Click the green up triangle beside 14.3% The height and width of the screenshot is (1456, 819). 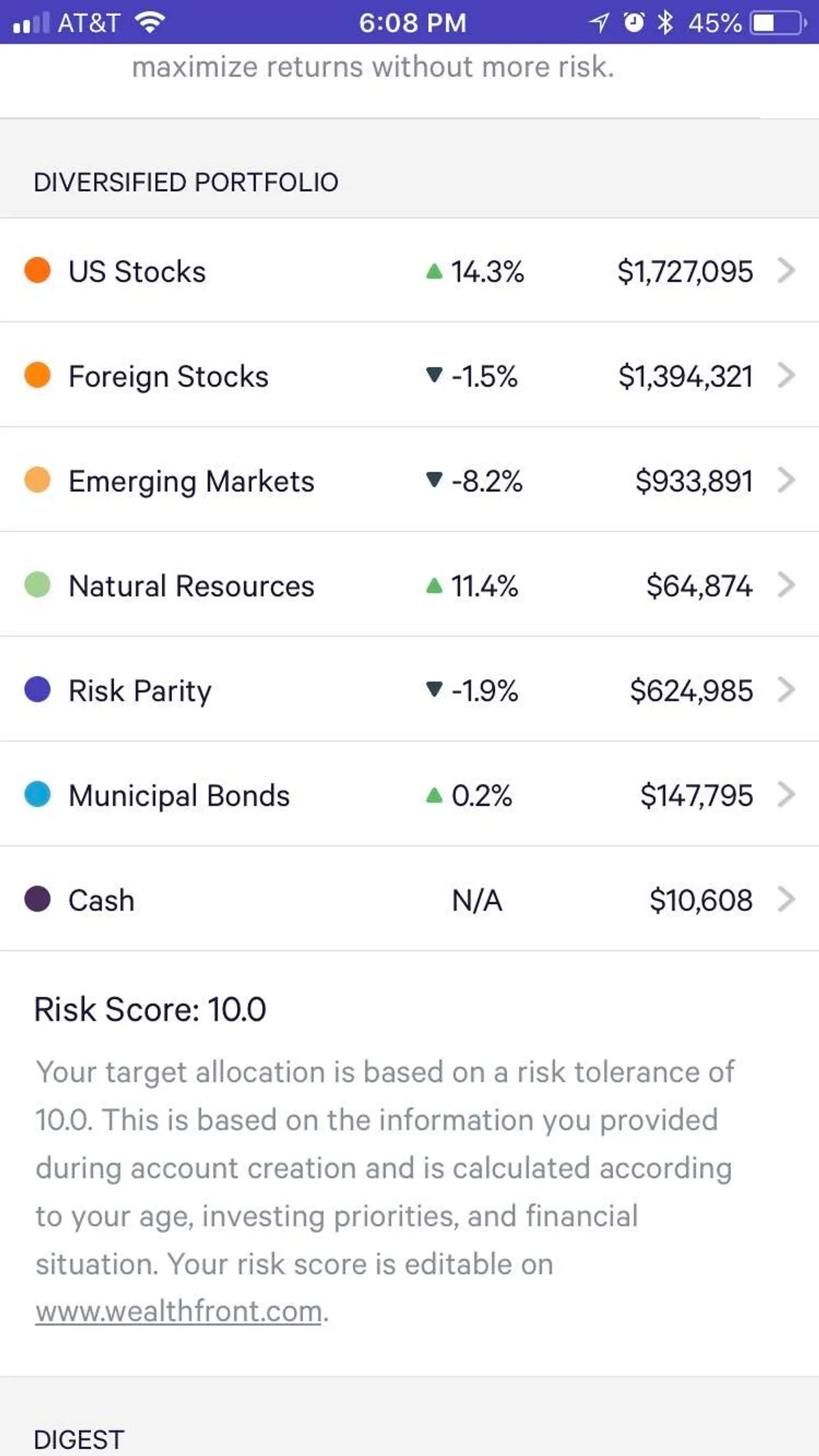(x=434, y=272)
